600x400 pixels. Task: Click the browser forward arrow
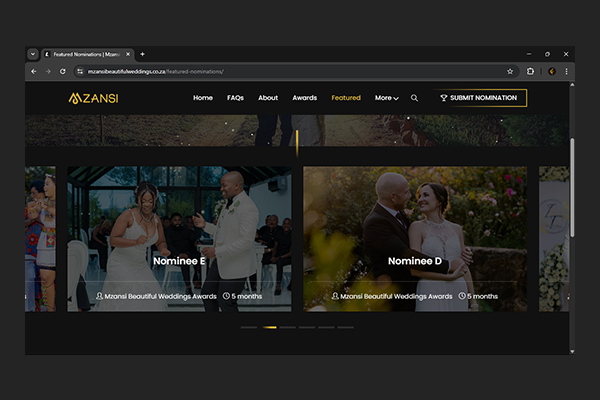point(48,72)
